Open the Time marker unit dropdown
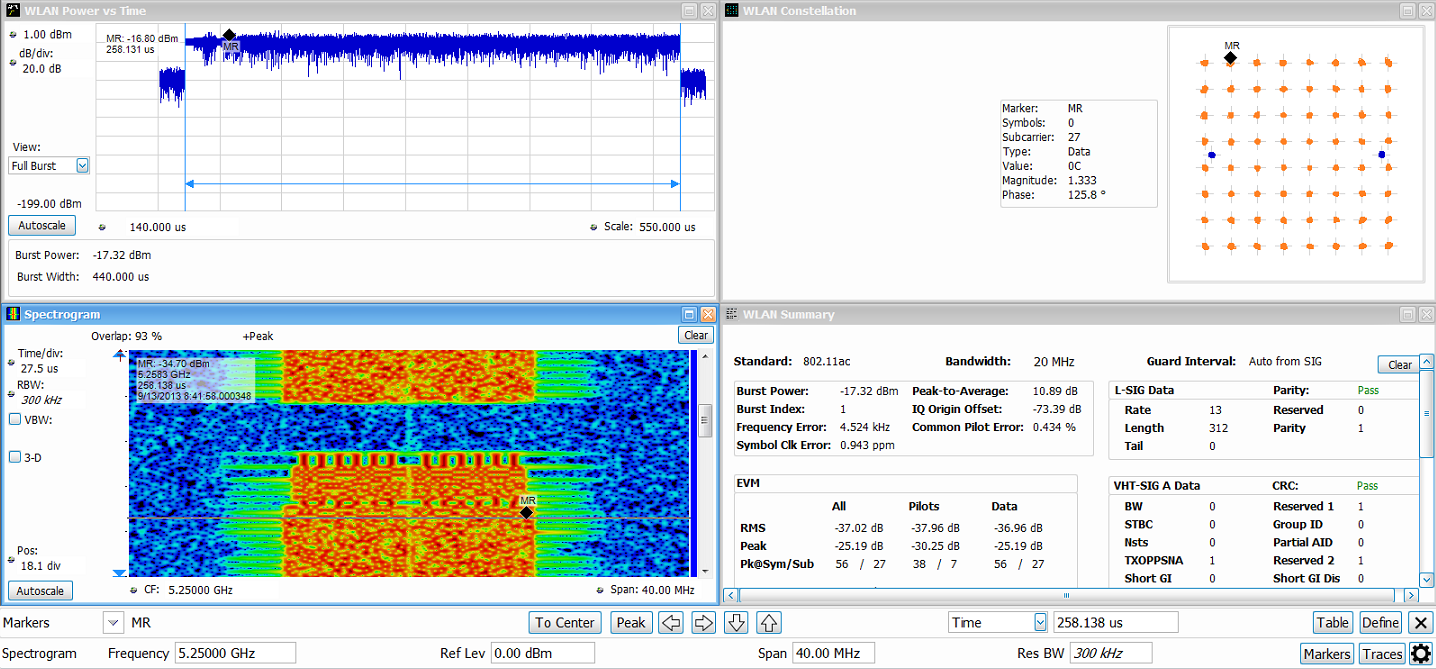The width and height of the screenshot is (1436, 669). pyautogui.click(x=1040, y=623)
